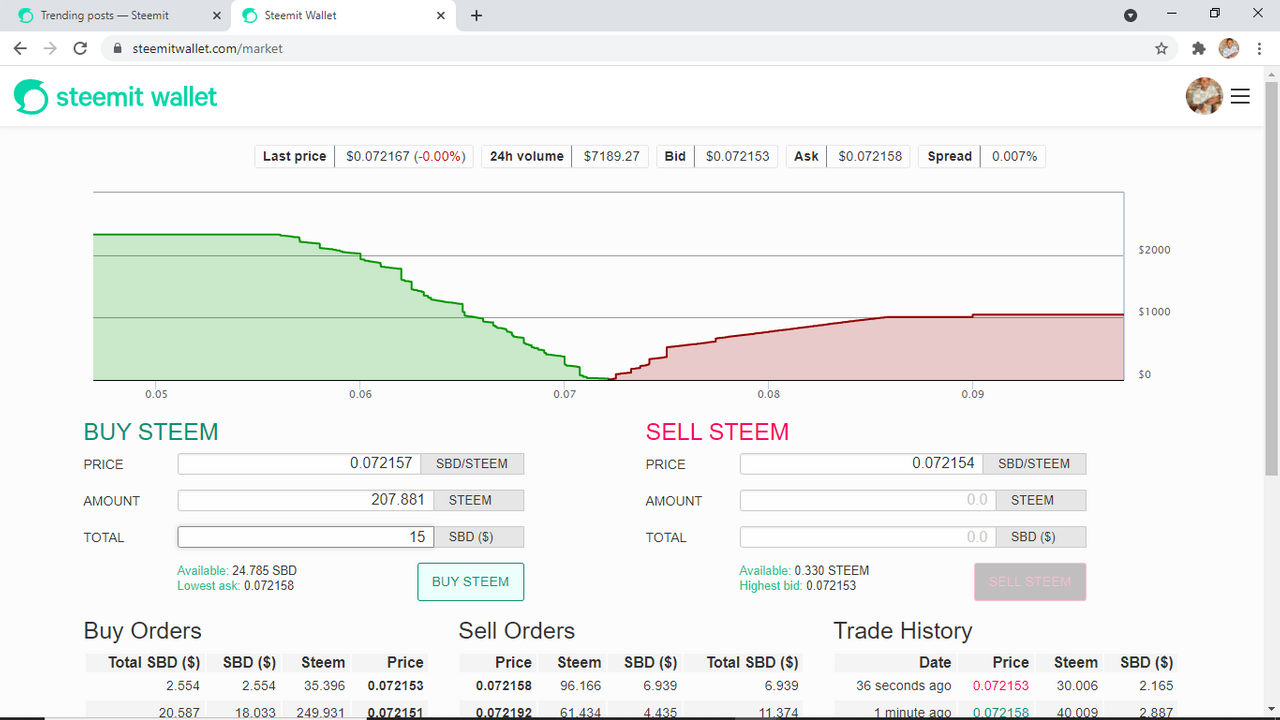Click the disabled SELL STEEM button
Screen dimensions: 1280x720
(1030, 582)
